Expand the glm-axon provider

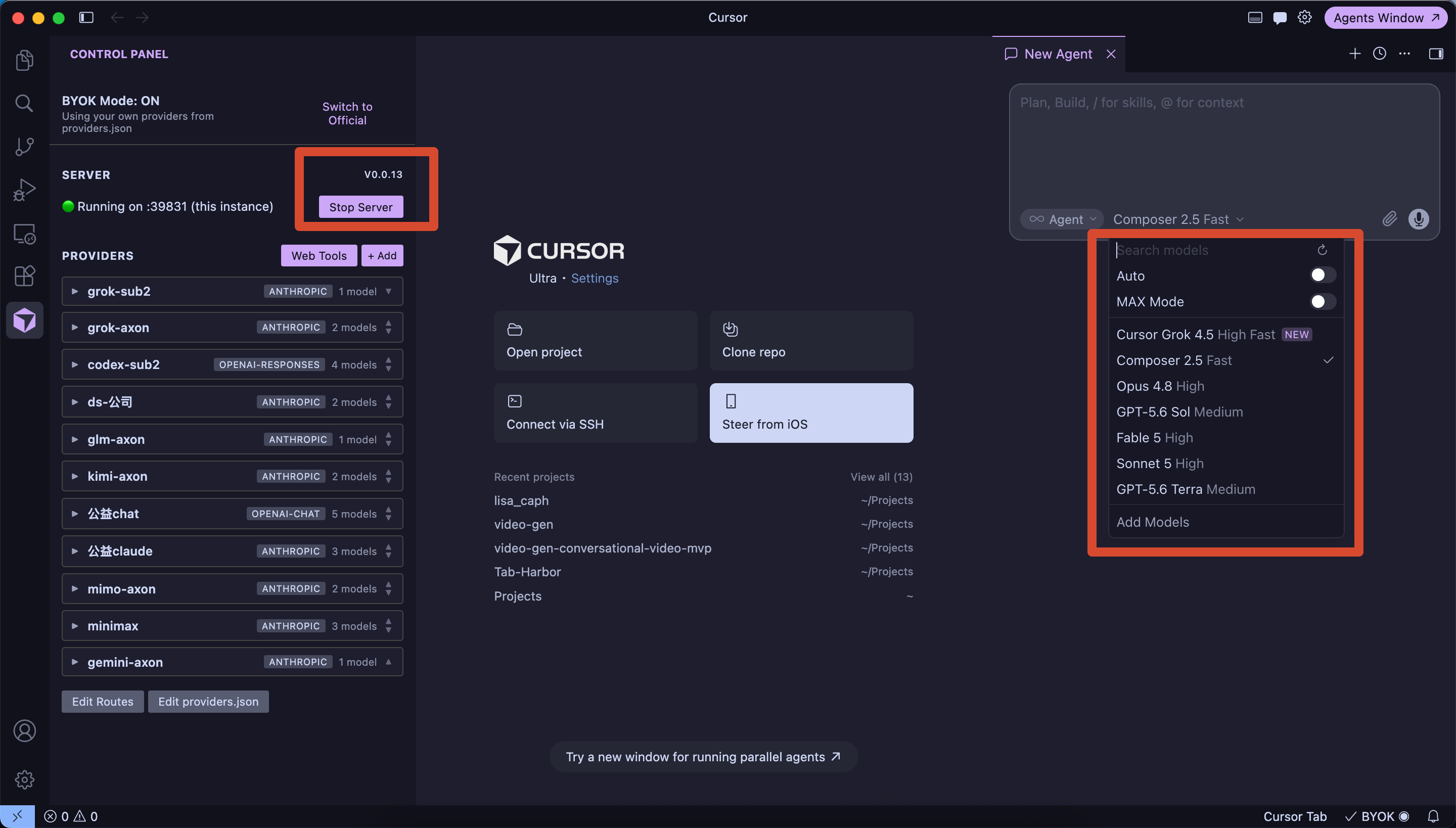click(x=74, y=440)
